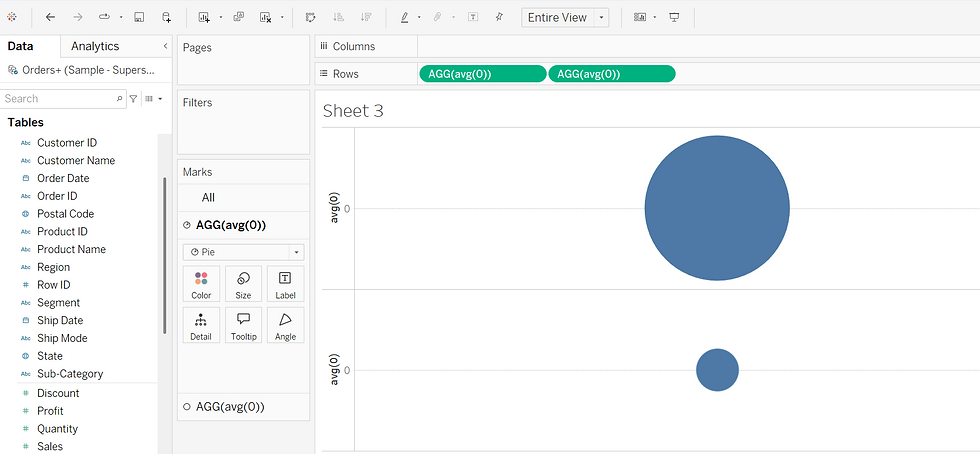Click into the field Search box
980x454 pixels.
62,99
